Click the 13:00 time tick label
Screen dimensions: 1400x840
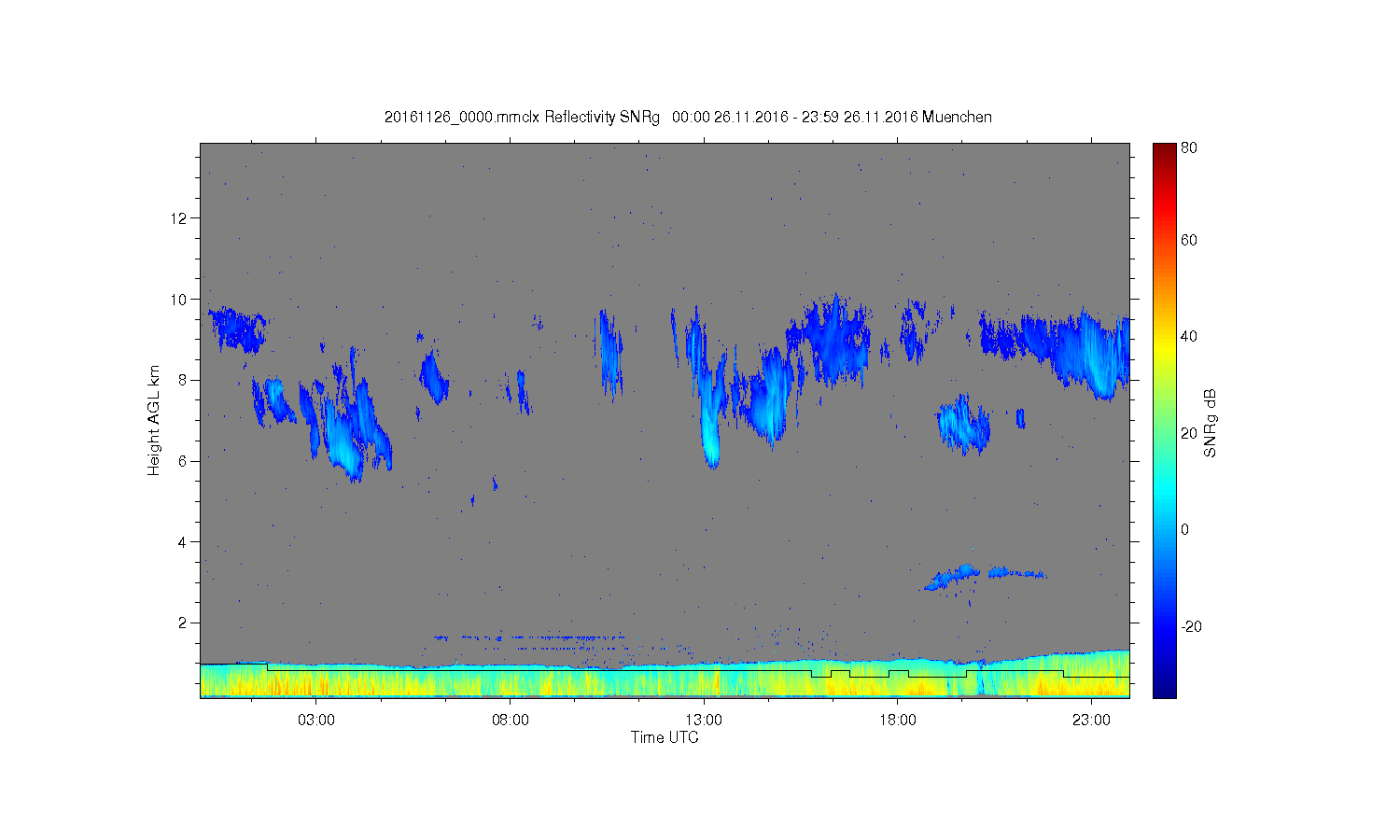point(704,721)
